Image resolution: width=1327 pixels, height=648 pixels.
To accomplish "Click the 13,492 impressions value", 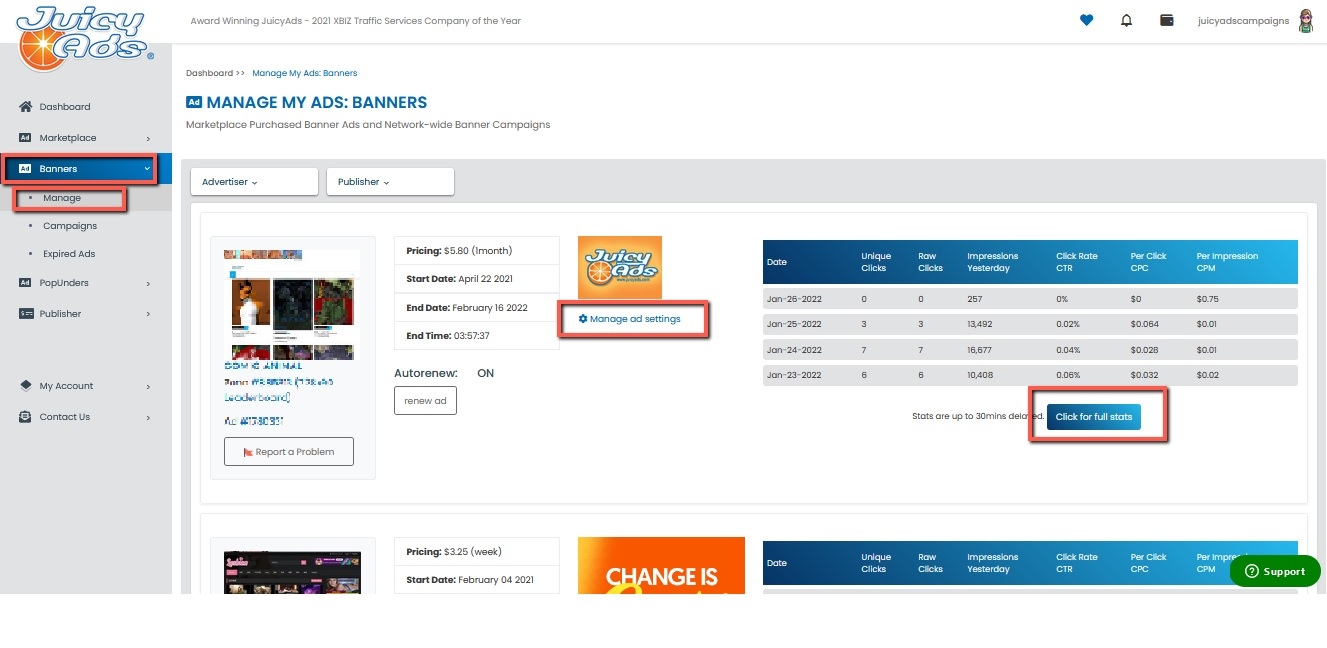I will pyautogui.click(x=982, y=324).
